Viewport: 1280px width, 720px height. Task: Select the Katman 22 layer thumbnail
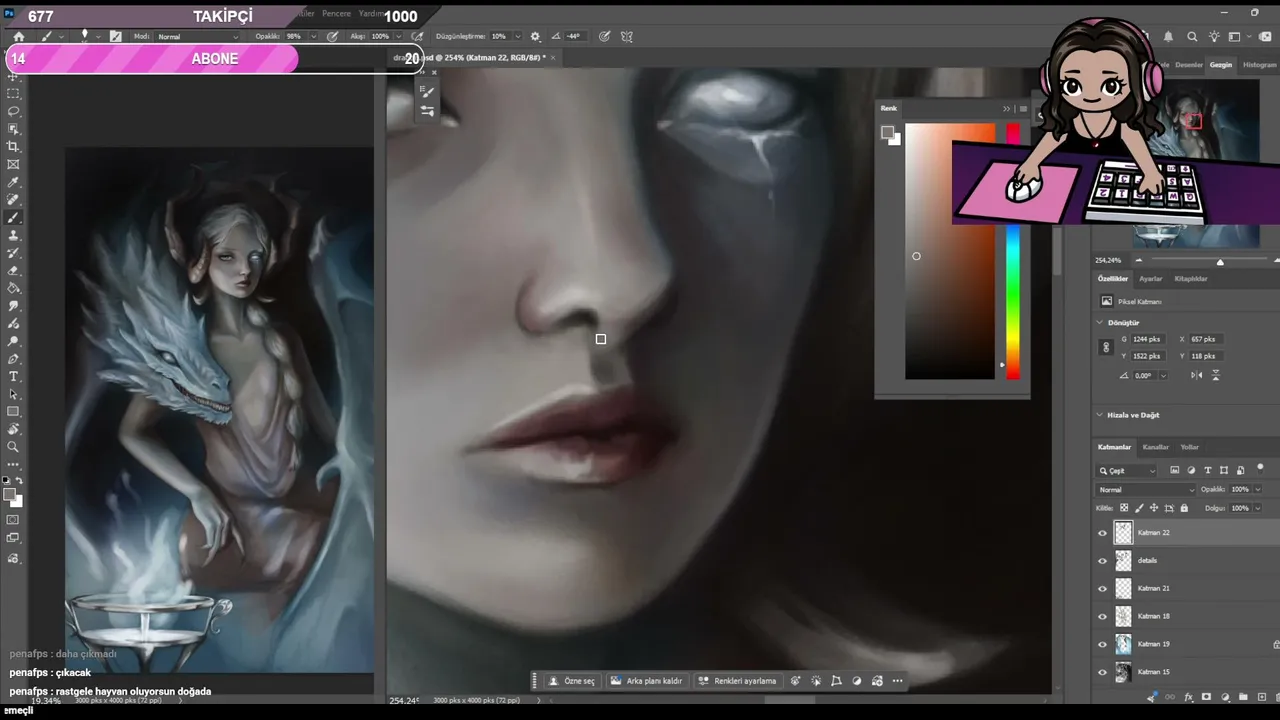[1123, 533]
